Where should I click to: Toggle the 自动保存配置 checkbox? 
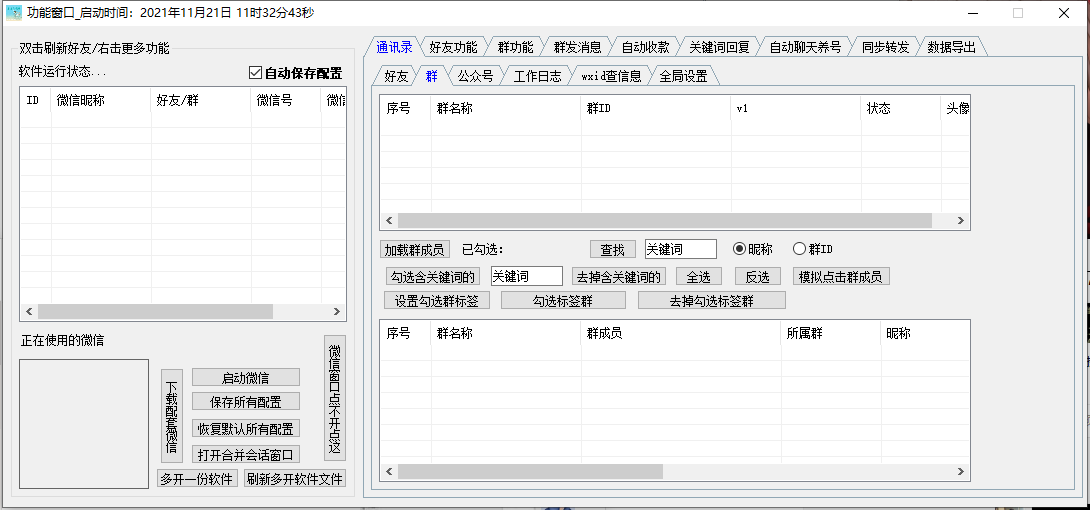click(256, 73)
